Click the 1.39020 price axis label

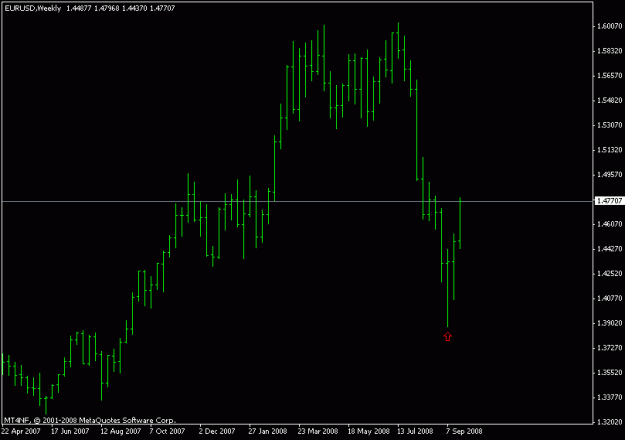(609, 323)
